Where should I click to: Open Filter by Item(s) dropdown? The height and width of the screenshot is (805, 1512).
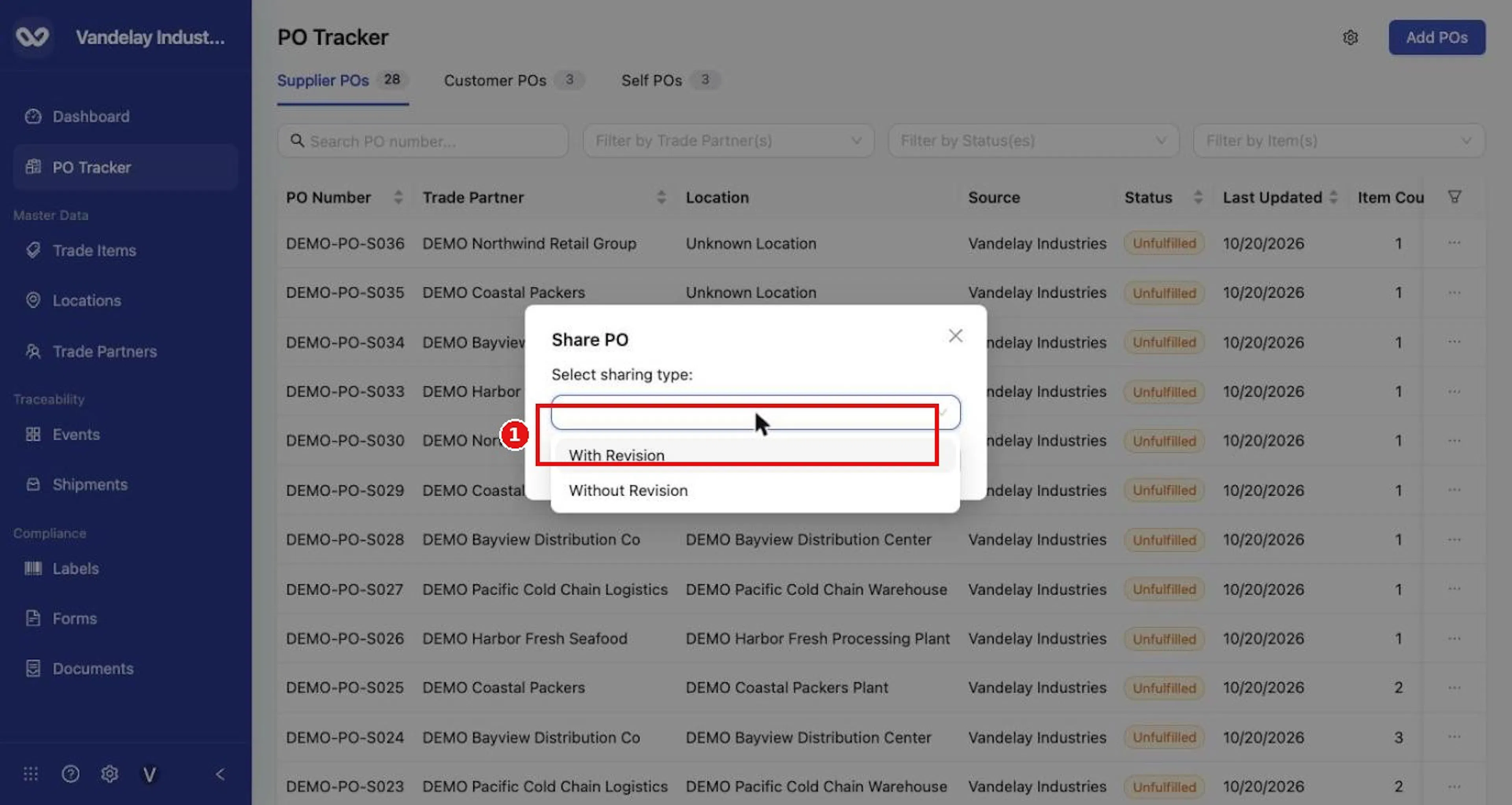point(1339,141)
